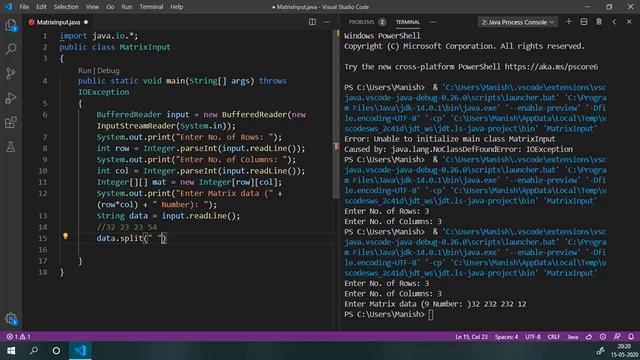
Task: Select the MatrixInput.java editor tab
Action: point(58,22)
